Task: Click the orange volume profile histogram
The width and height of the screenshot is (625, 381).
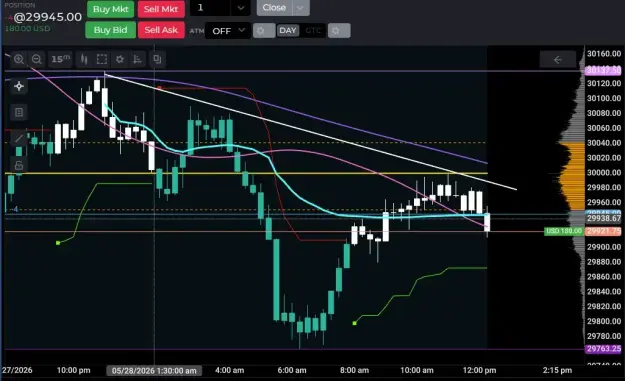Action: point(572,175)
